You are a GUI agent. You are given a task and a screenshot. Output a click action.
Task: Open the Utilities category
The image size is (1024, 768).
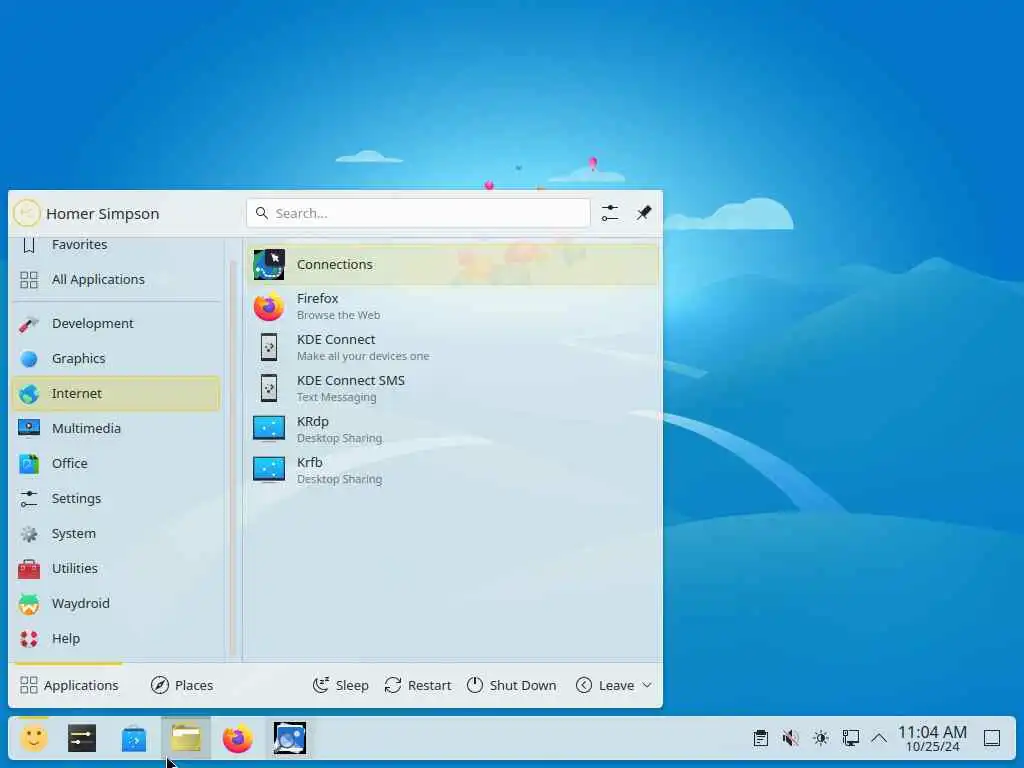(x=116, y=569)
